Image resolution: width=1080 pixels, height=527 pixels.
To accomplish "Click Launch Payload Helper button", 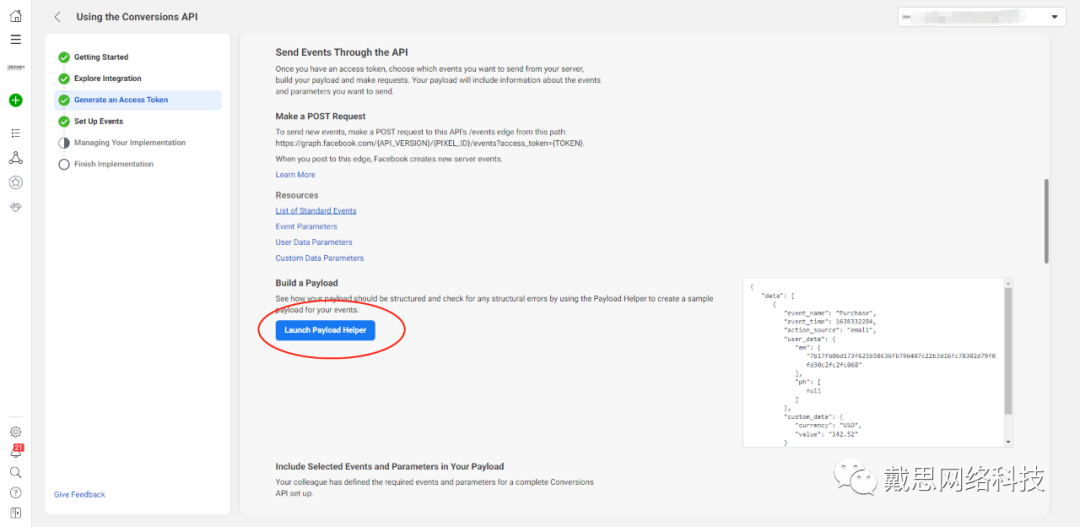I will point(325,331).
